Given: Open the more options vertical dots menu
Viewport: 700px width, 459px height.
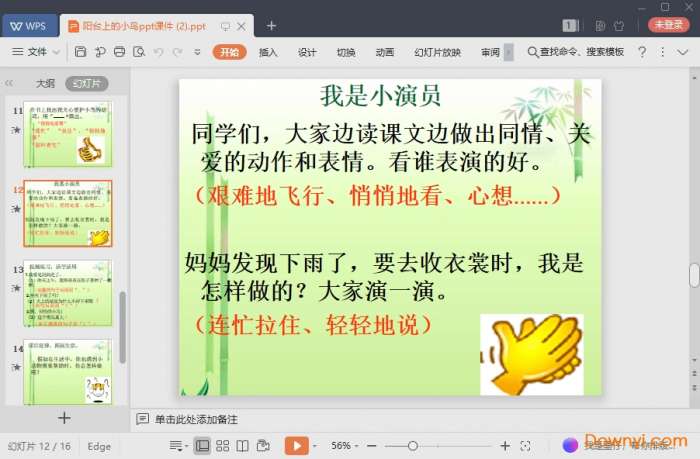Looking at the screenshot, I should click(662, 52).
